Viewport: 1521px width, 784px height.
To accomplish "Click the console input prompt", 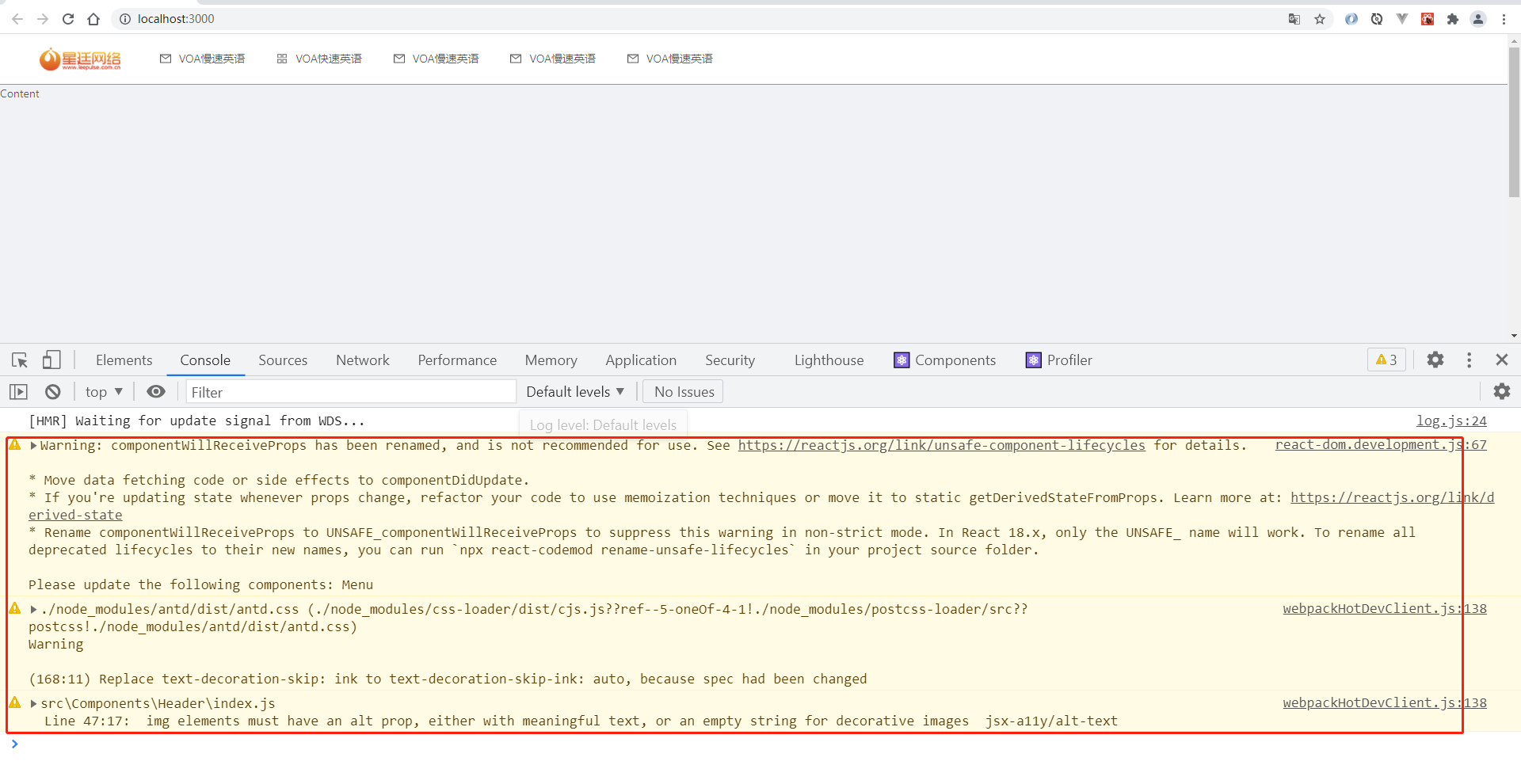I will click(x=760, y=744).
